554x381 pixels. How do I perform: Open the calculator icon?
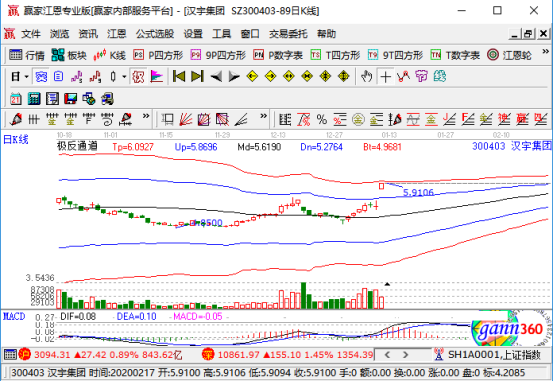click(x=34, y=99)
